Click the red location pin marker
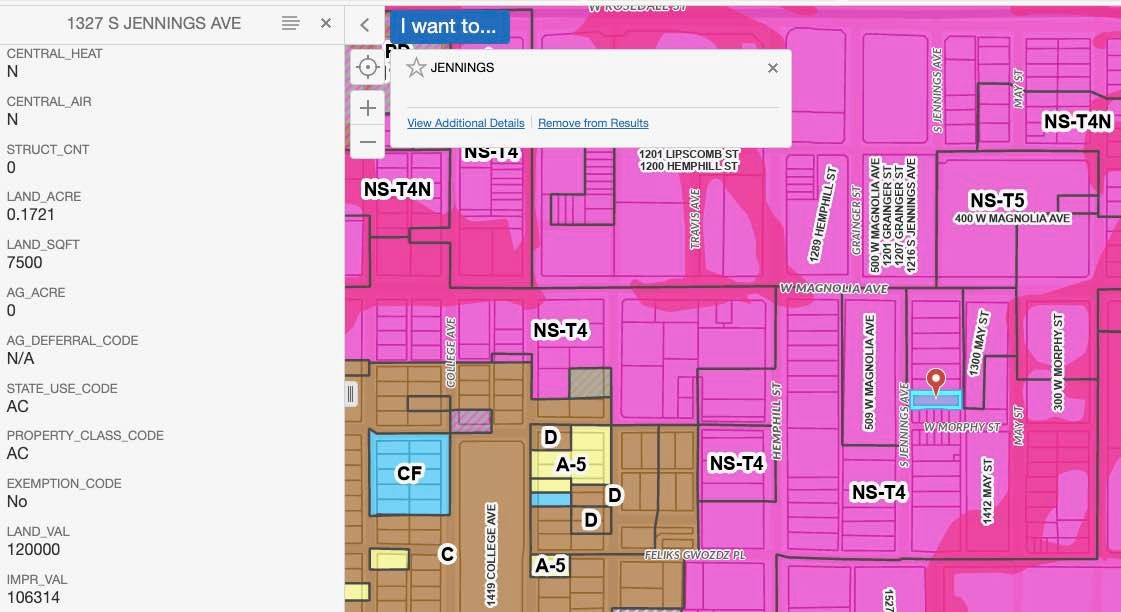 coord(935,379)
